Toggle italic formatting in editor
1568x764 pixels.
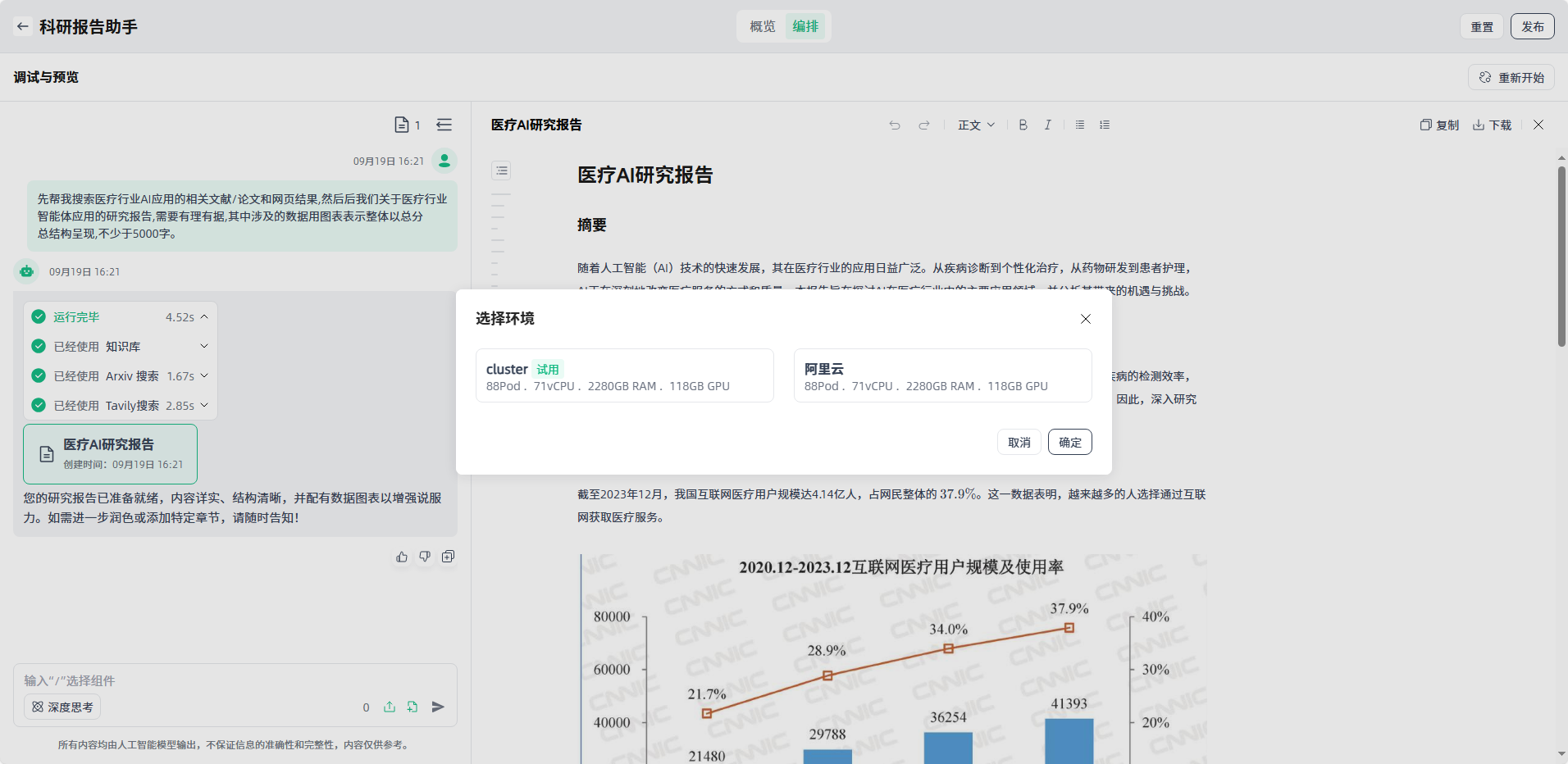(1047, 125)
